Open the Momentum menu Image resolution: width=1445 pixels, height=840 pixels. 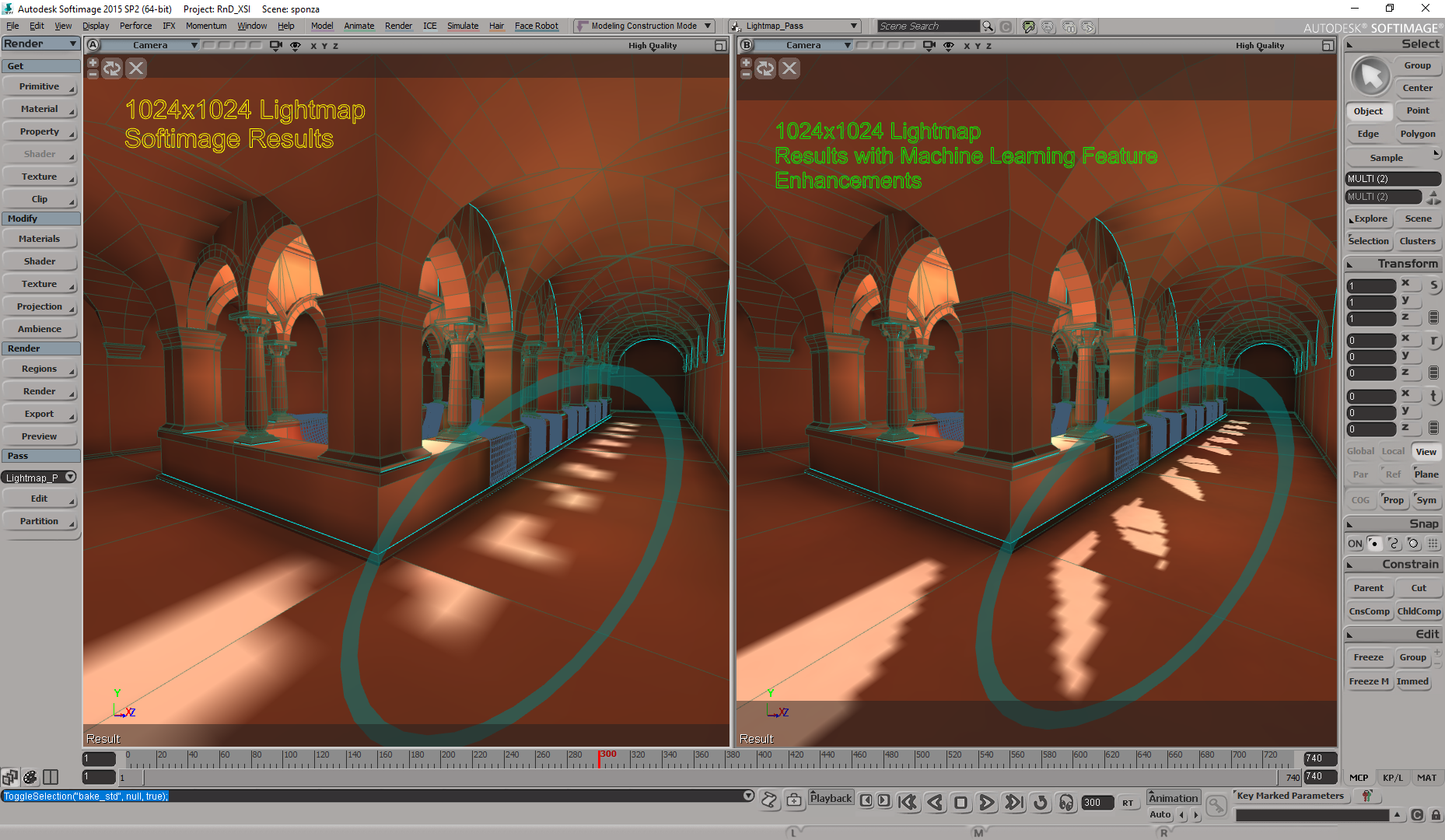pos(206,26)
